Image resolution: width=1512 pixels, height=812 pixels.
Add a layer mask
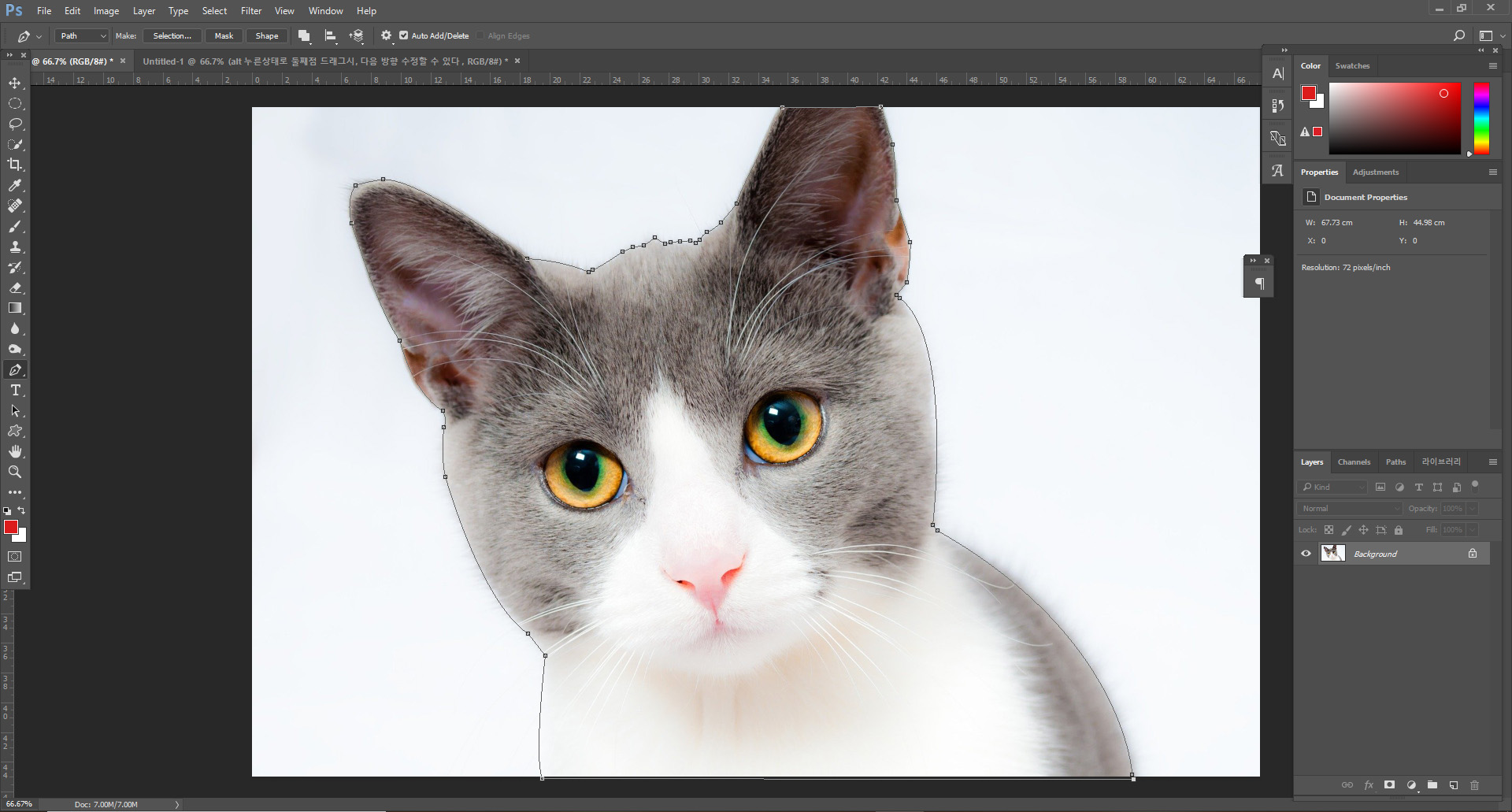(x=1390, y=785)
